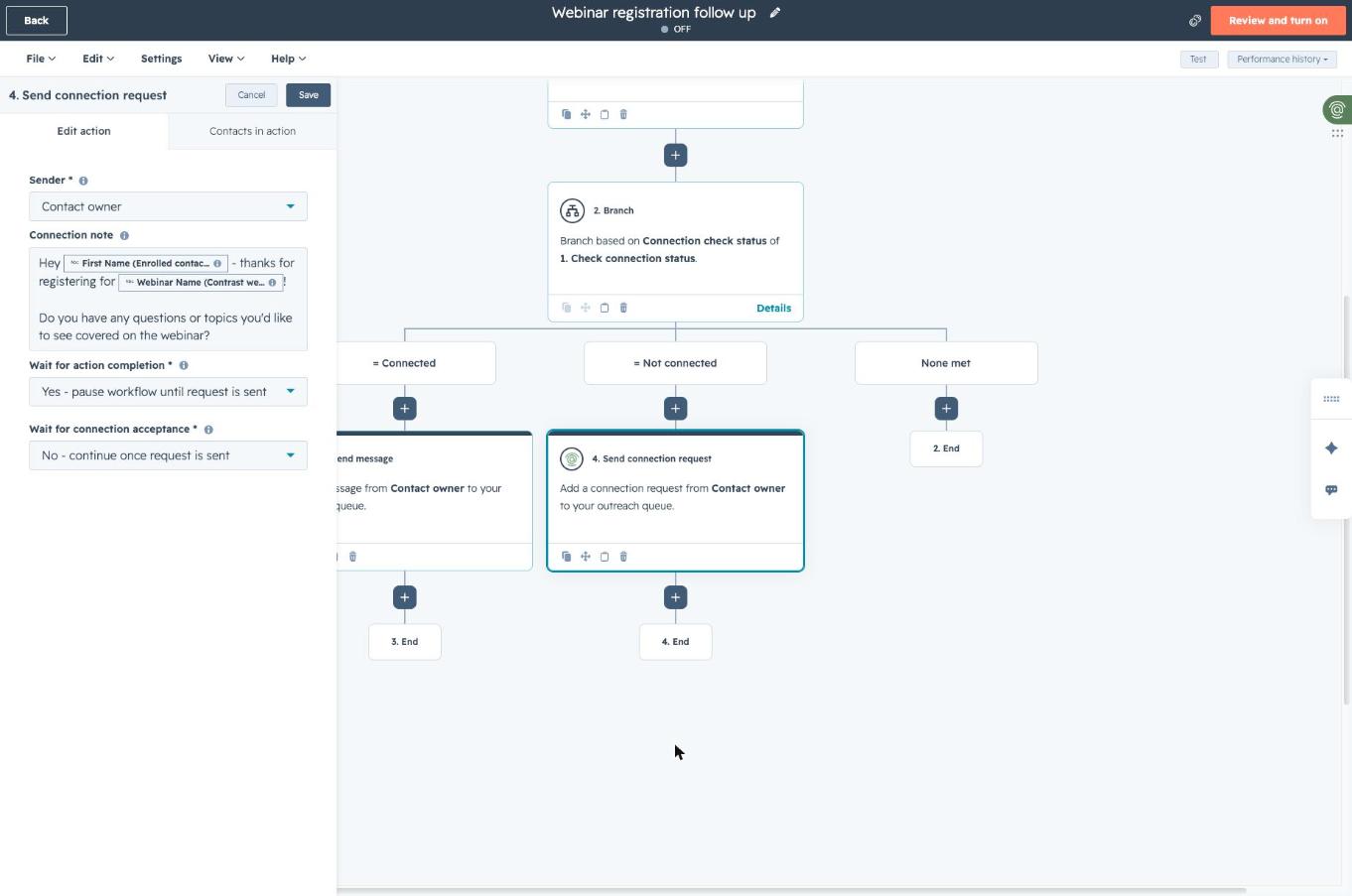Expand the Performance history dropdown

[x=1282, y=60]
